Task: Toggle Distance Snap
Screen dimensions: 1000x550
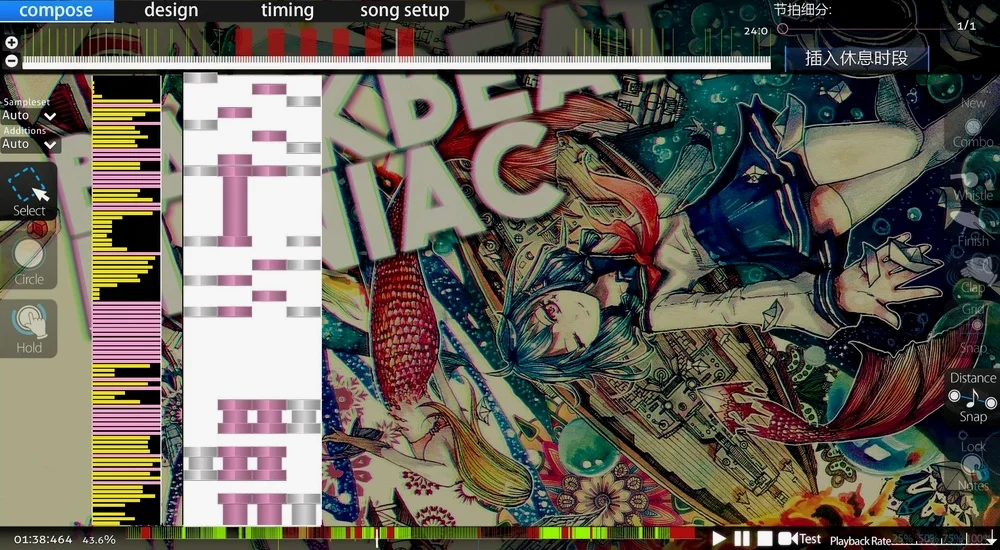Action: [973, 397]
